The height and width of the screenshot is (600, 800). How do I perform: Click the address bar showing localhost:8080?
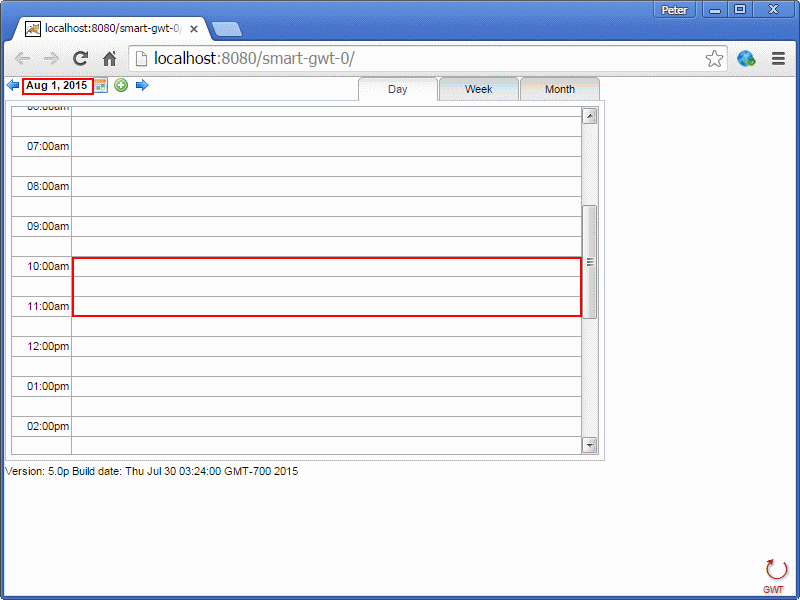pyautogui.click(x=420, y=59)
